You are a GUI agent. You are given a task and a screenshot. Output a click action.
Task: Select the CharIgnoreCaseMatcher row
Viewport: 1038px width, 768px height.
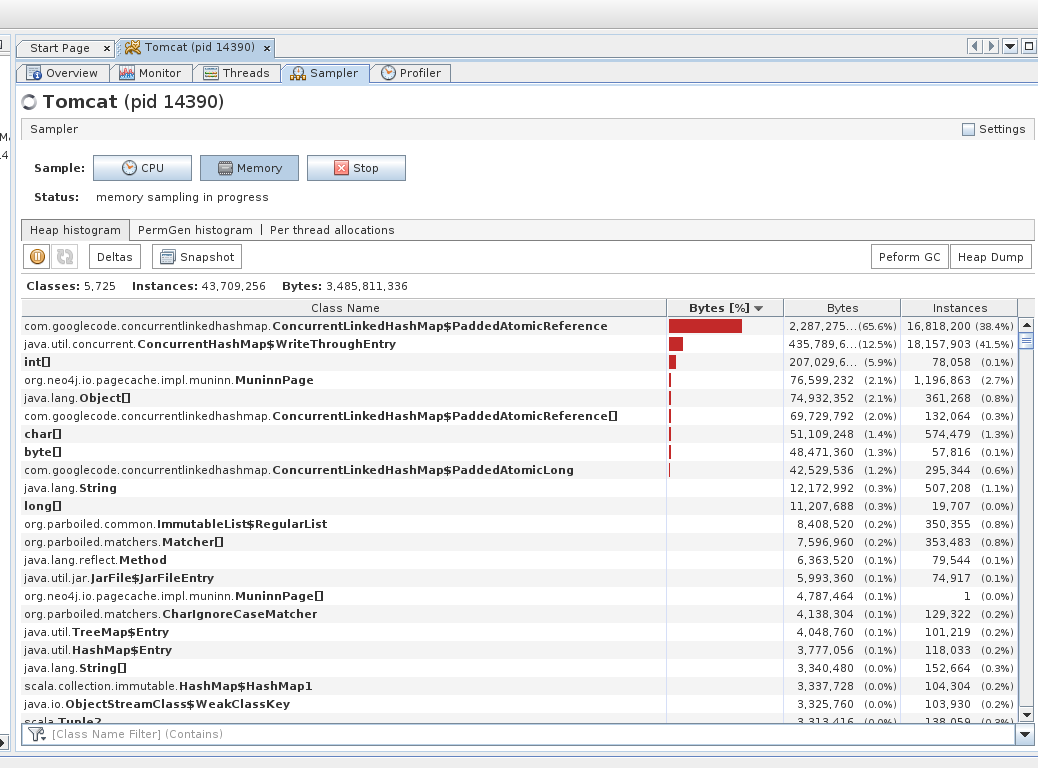(x=520, y=614)
